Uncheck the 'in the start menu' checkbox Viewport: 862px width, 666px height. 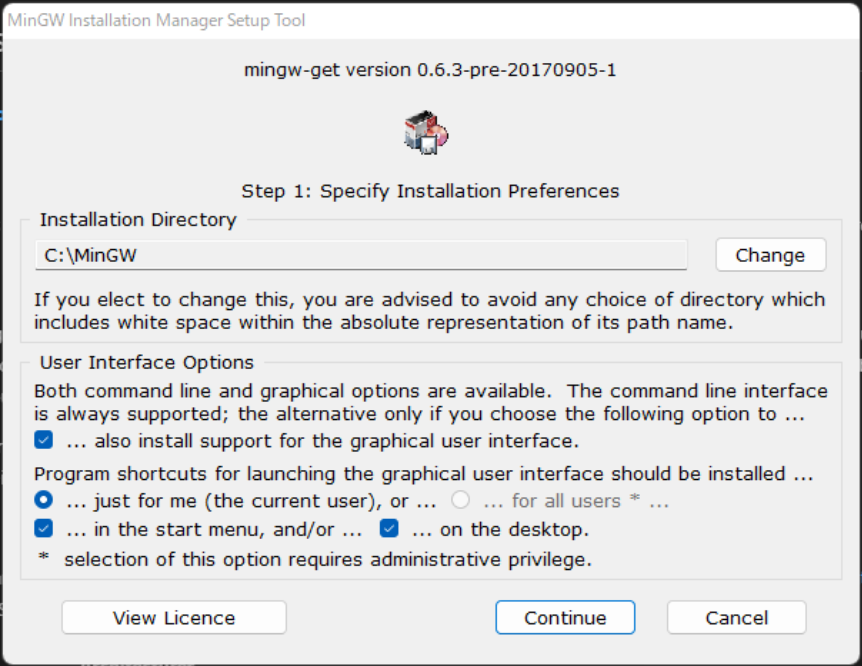[44, 529]
